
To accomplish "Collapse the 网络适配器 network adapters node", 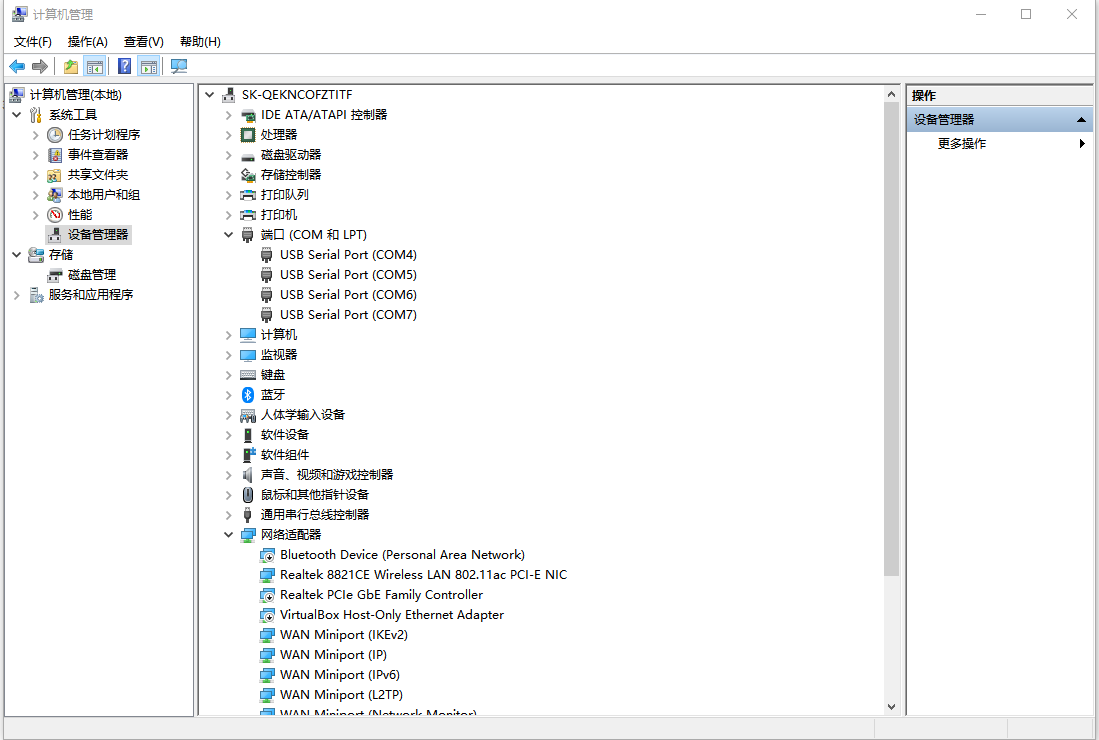I will 229,534.
